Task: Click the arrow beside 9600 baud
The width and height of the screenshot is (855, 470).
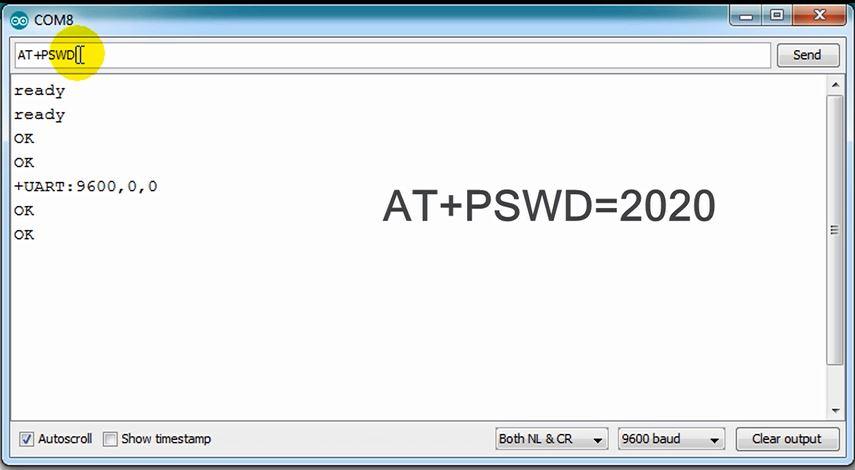Action: coord(714,440)
